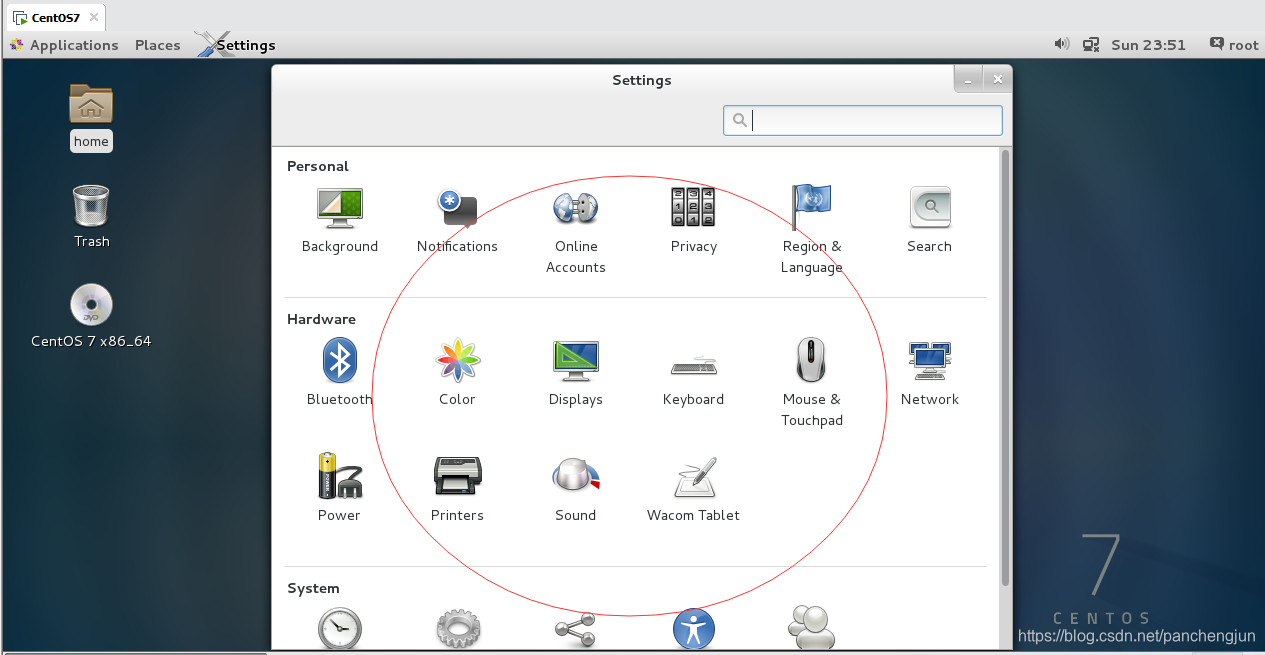Click the network status icon in top bar

coord(1093,44)
